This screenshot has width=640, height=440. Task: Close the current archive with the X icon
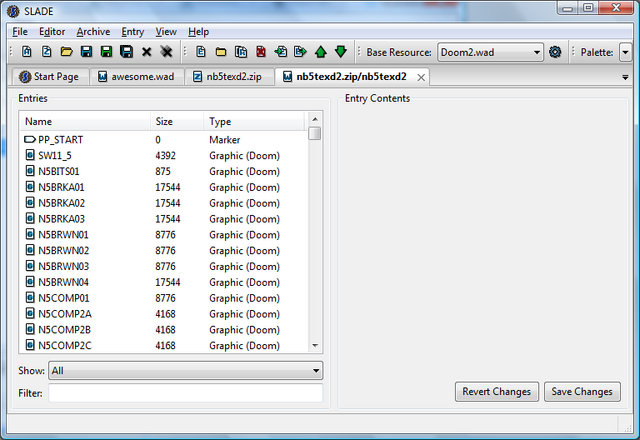(147, 52)
